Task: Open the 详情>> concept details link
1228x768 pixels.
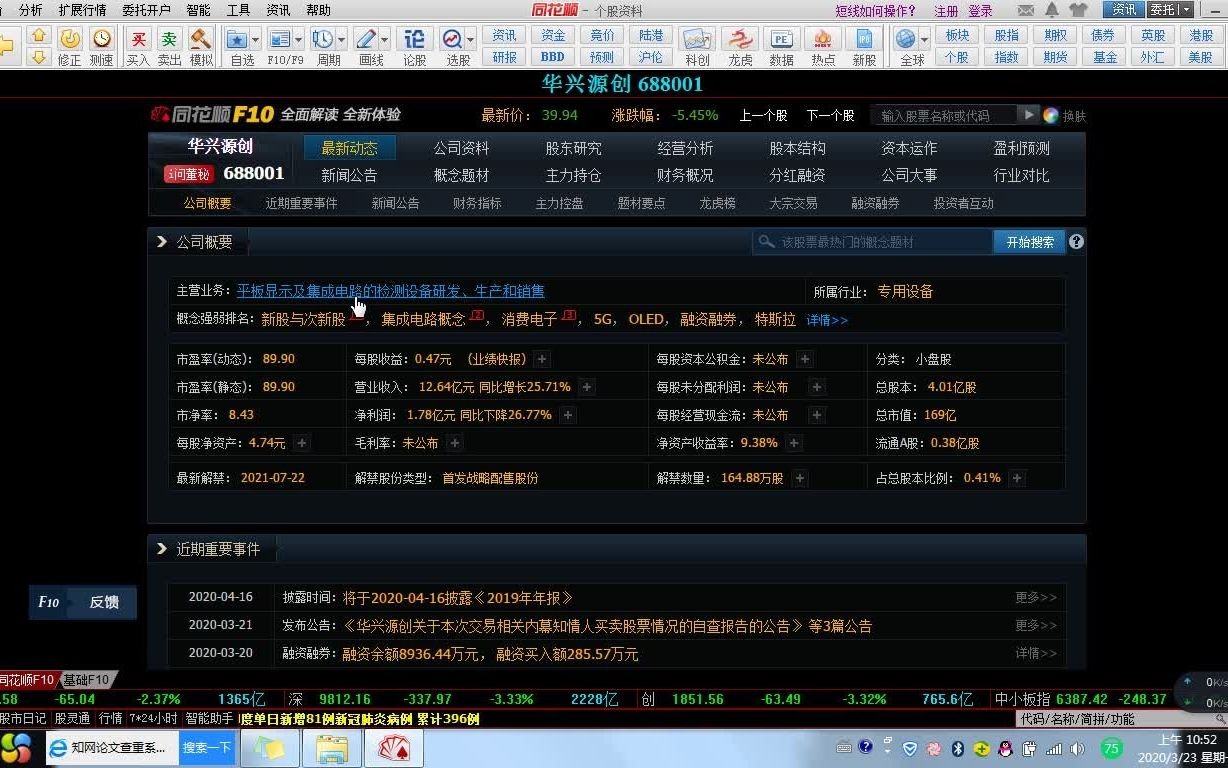Action: click(x=827, y=319)
